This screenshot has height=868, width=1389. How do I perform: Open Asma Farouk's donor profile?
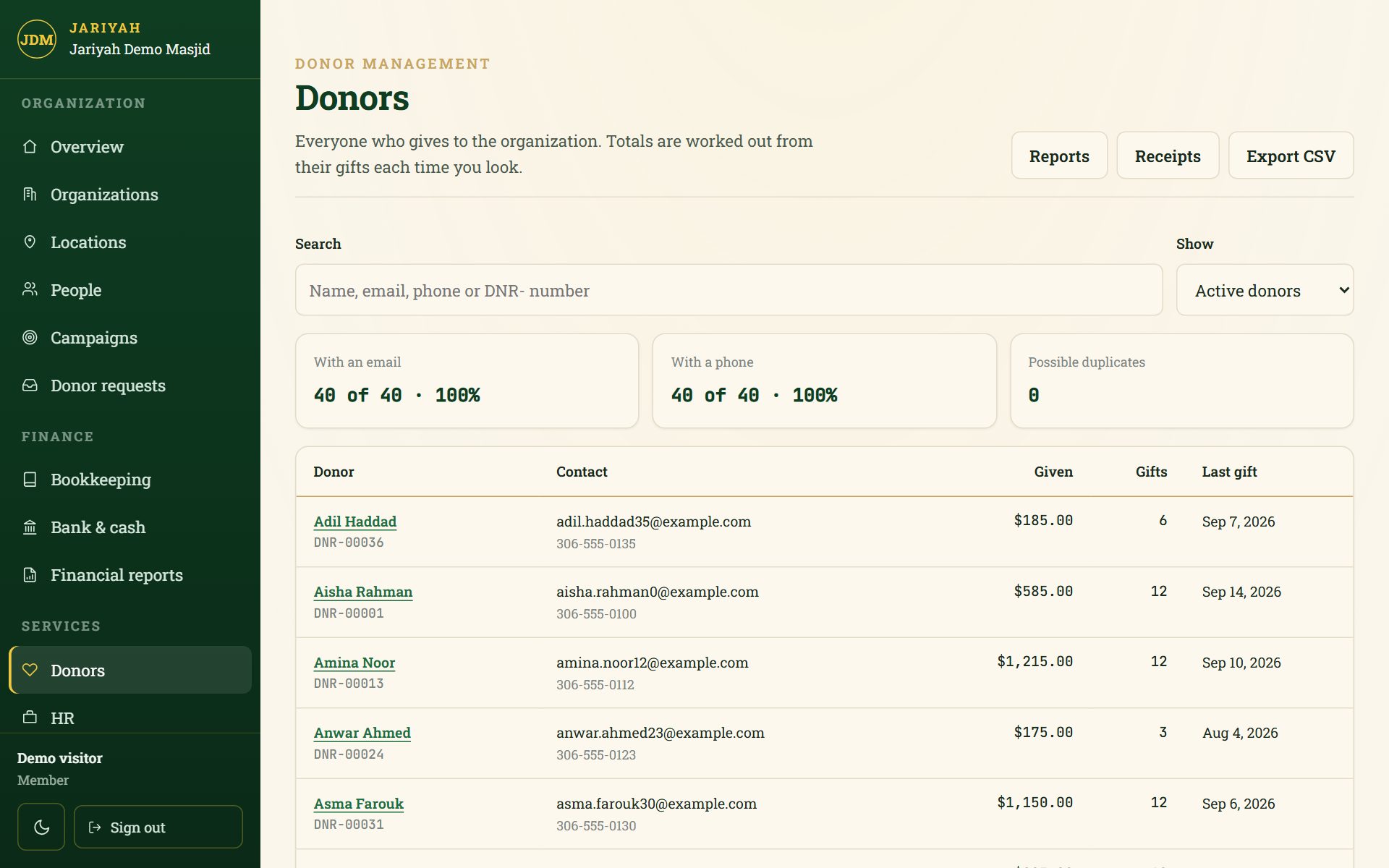coord(359,804)
